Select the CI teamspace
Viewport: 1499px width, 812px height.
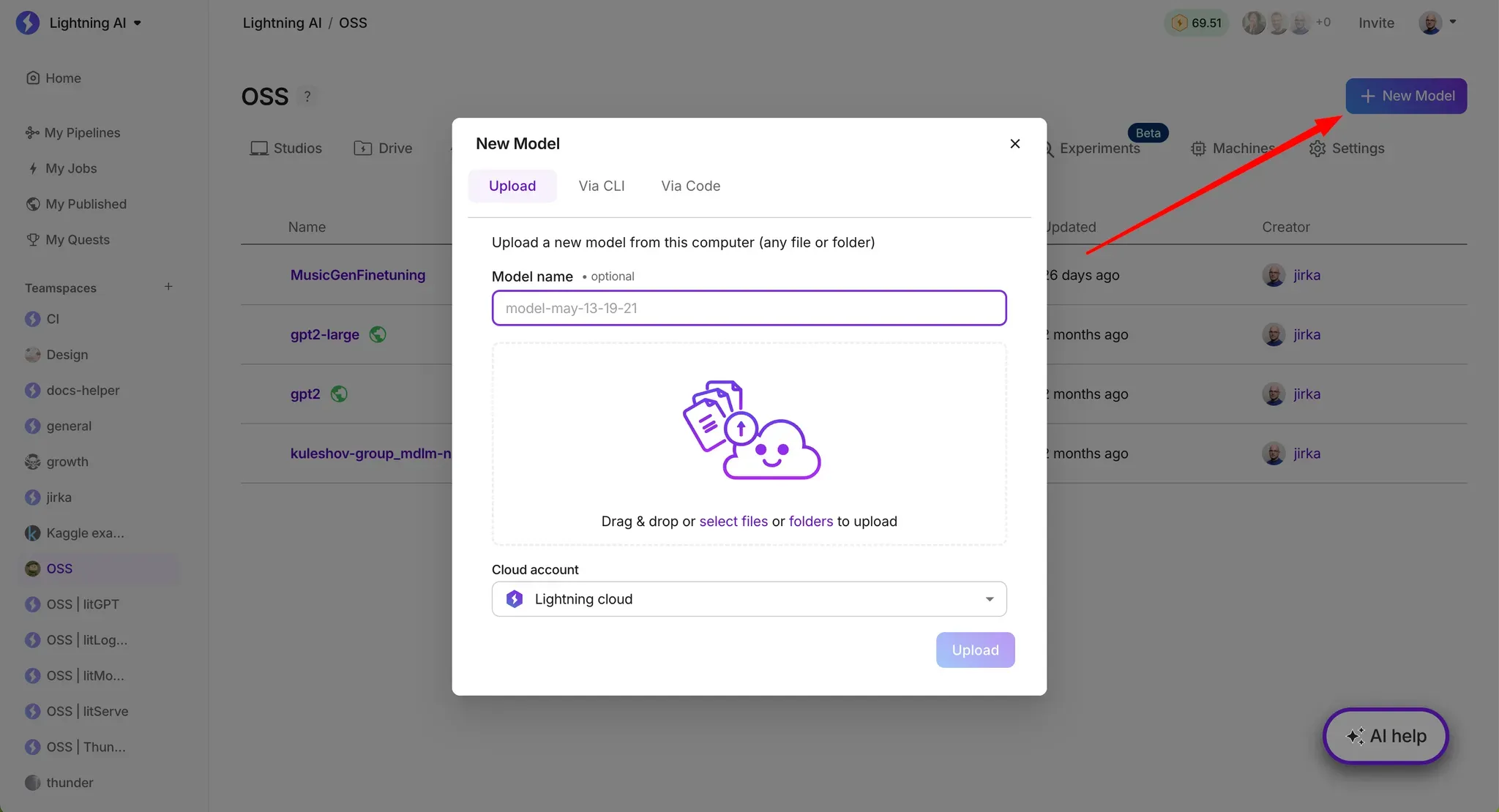42,319
